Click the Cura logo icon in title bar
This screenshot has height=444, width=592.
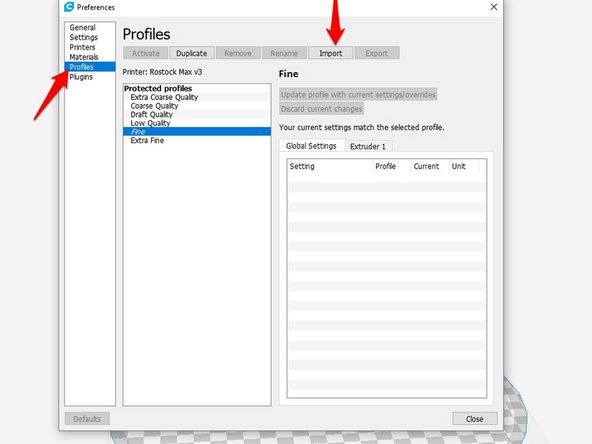coord(69,7)
